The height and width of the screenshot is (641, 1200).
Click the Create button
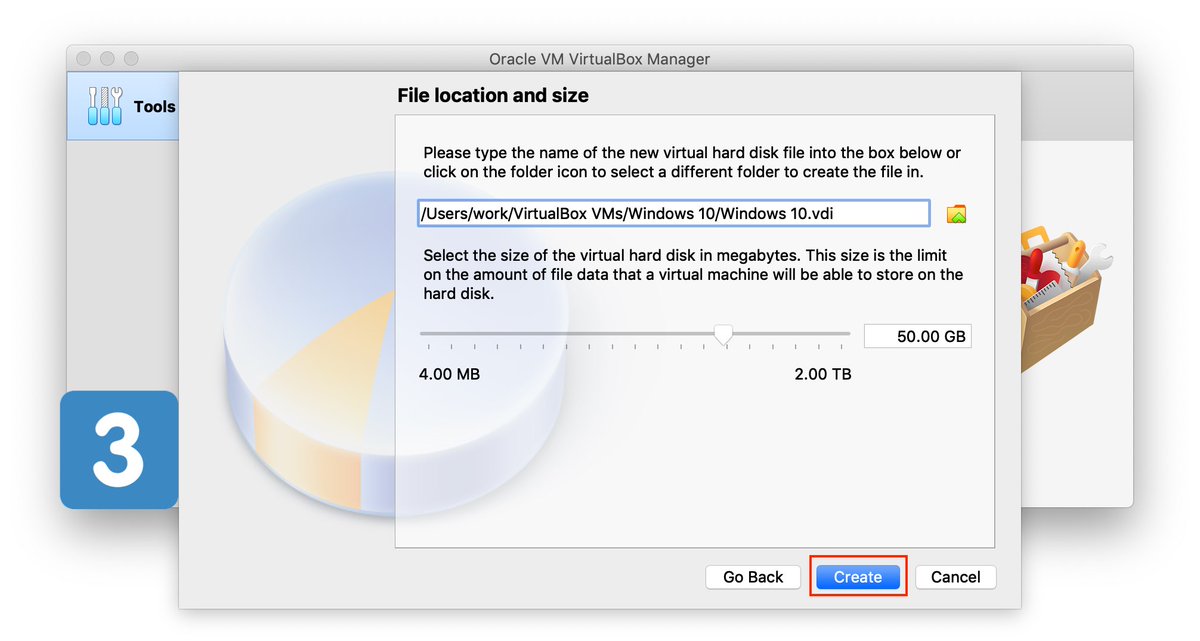pos(858,577)
